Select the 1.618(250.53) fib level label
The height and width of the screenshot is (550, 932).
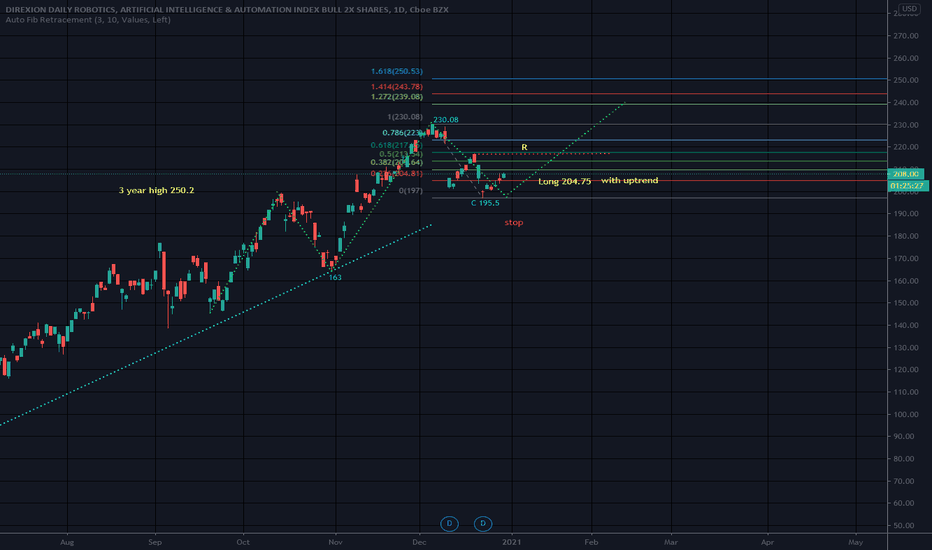tap(396, 71)
